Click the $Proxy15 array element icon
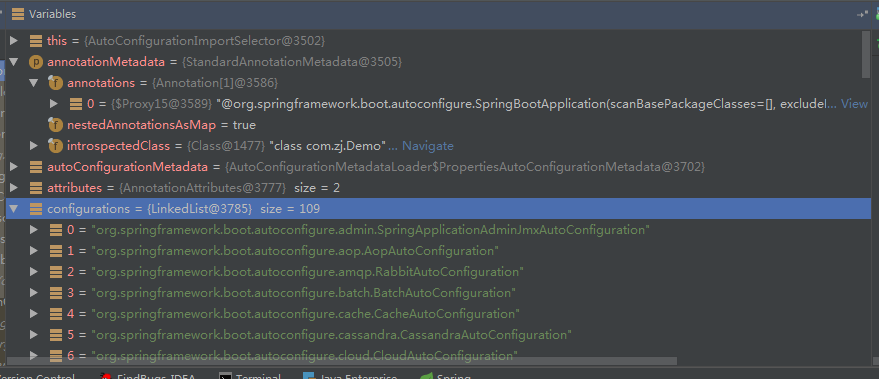The width and height of the screenshot is (879, 379). click(76, 104)
